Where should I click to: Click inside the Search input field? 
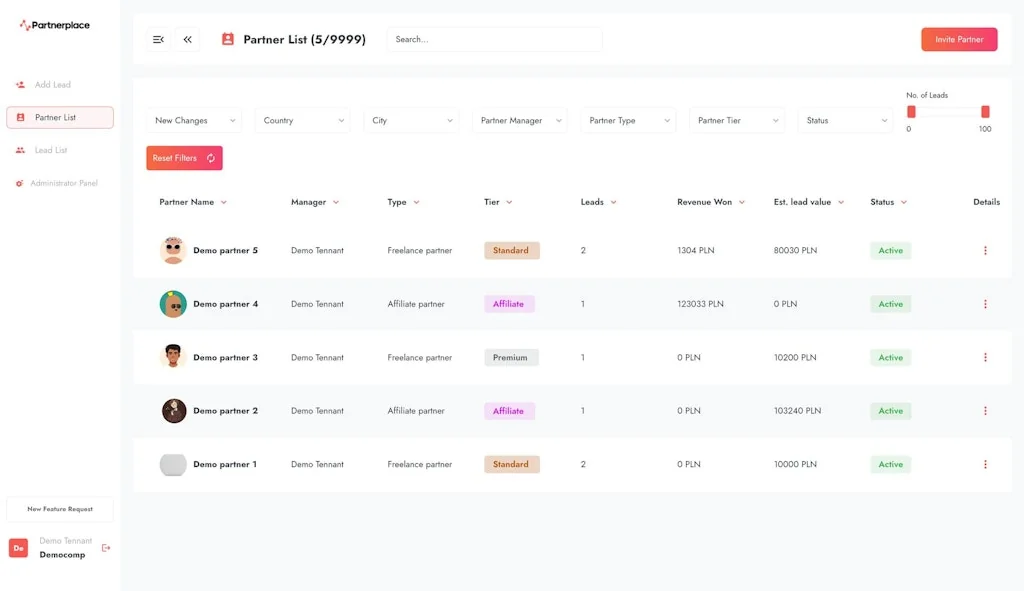pyautogui.click(x=493, y=39)
